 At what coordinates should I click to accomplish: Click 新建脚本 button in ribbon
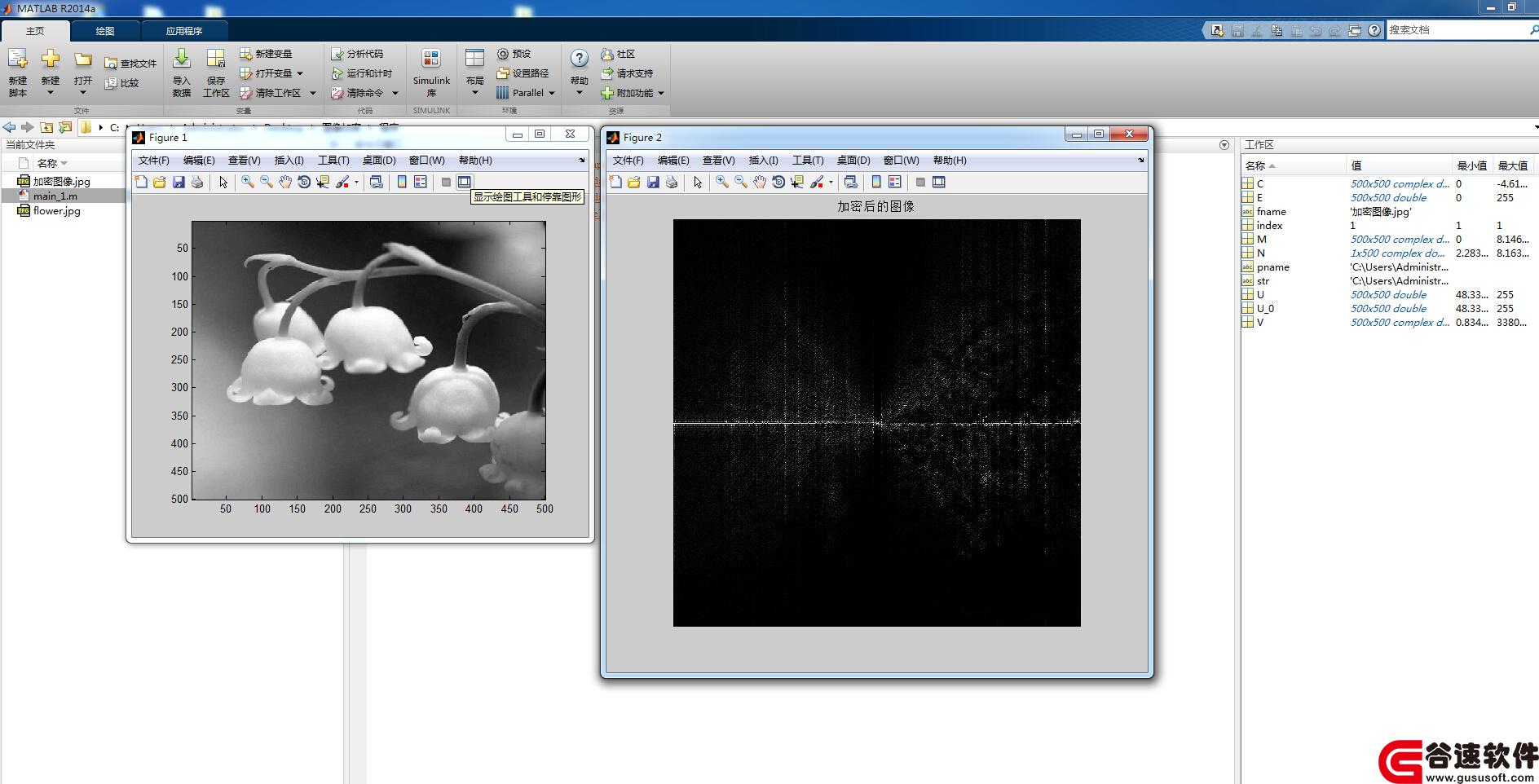coord(18,73)
